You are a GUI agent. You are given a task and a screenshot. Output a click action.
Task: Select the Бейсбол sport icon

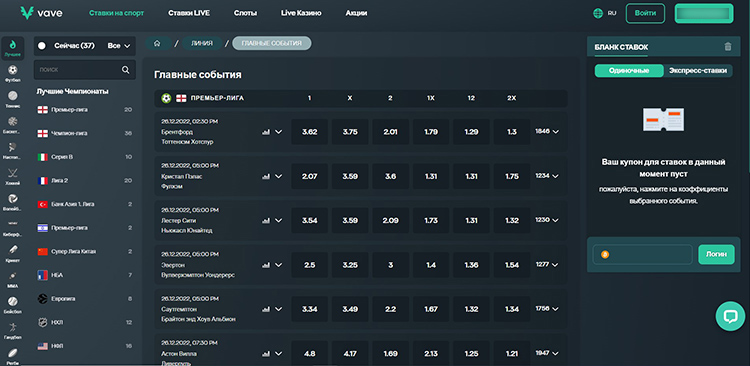pyautogui.click(x=12, y=301)
